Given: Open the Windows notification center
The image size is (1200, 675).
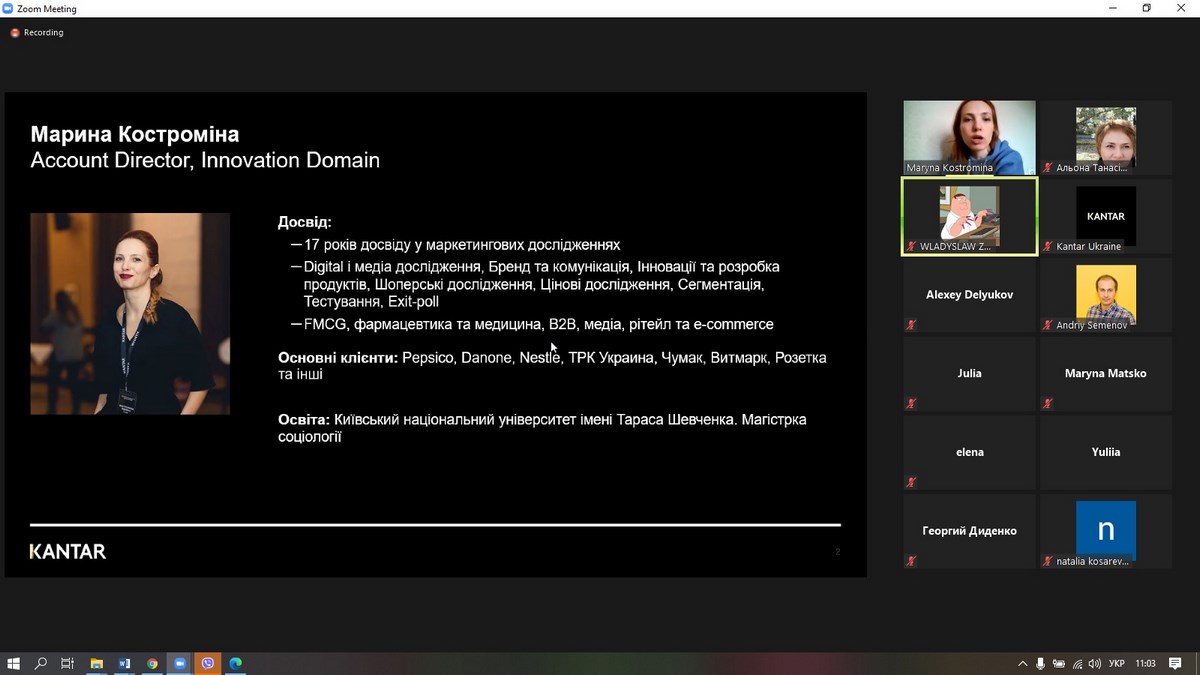Looking at the screenshot, I should tap(1176, 663).
